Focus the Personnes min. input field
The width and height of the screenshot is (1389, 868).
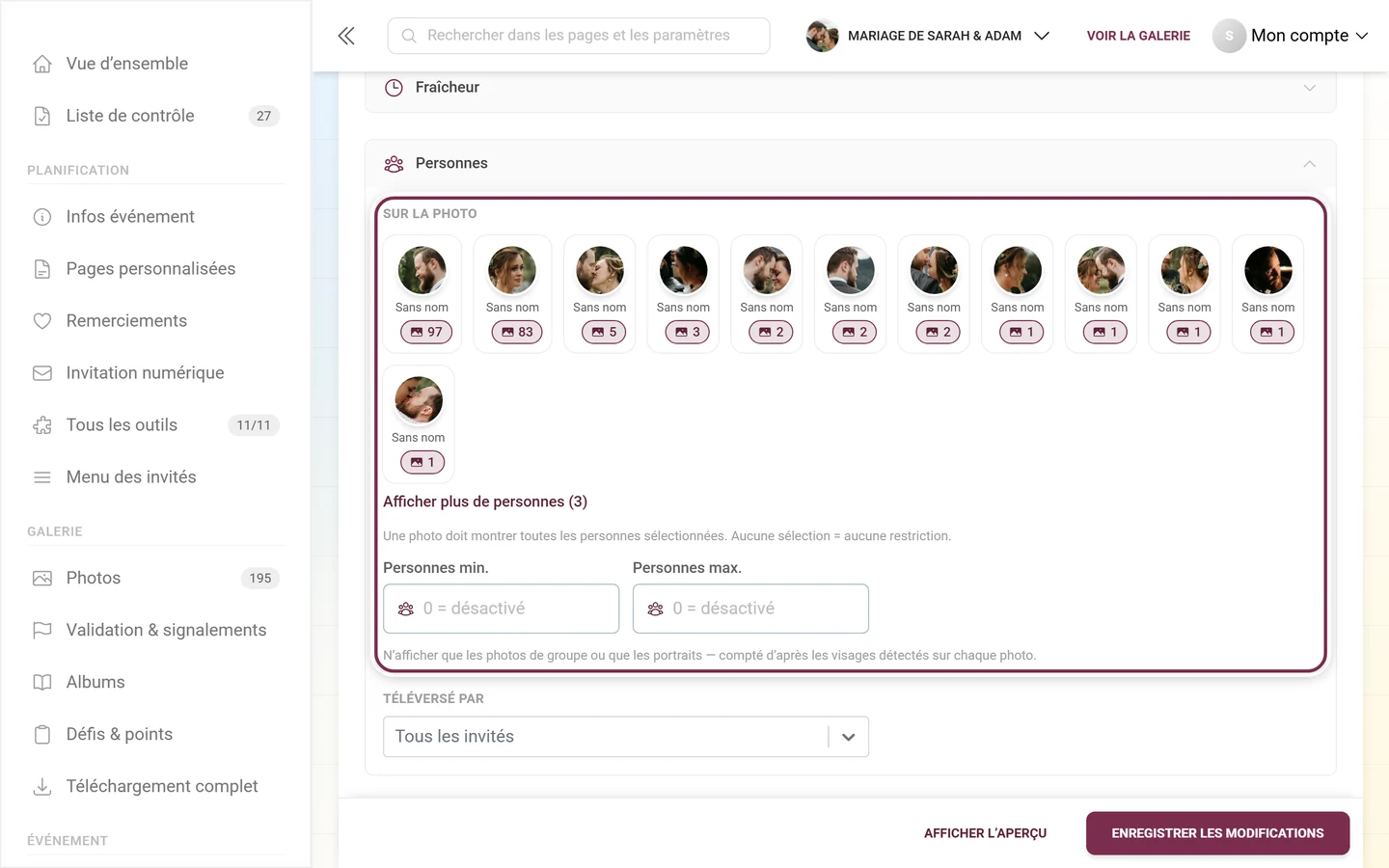[501, 609]
